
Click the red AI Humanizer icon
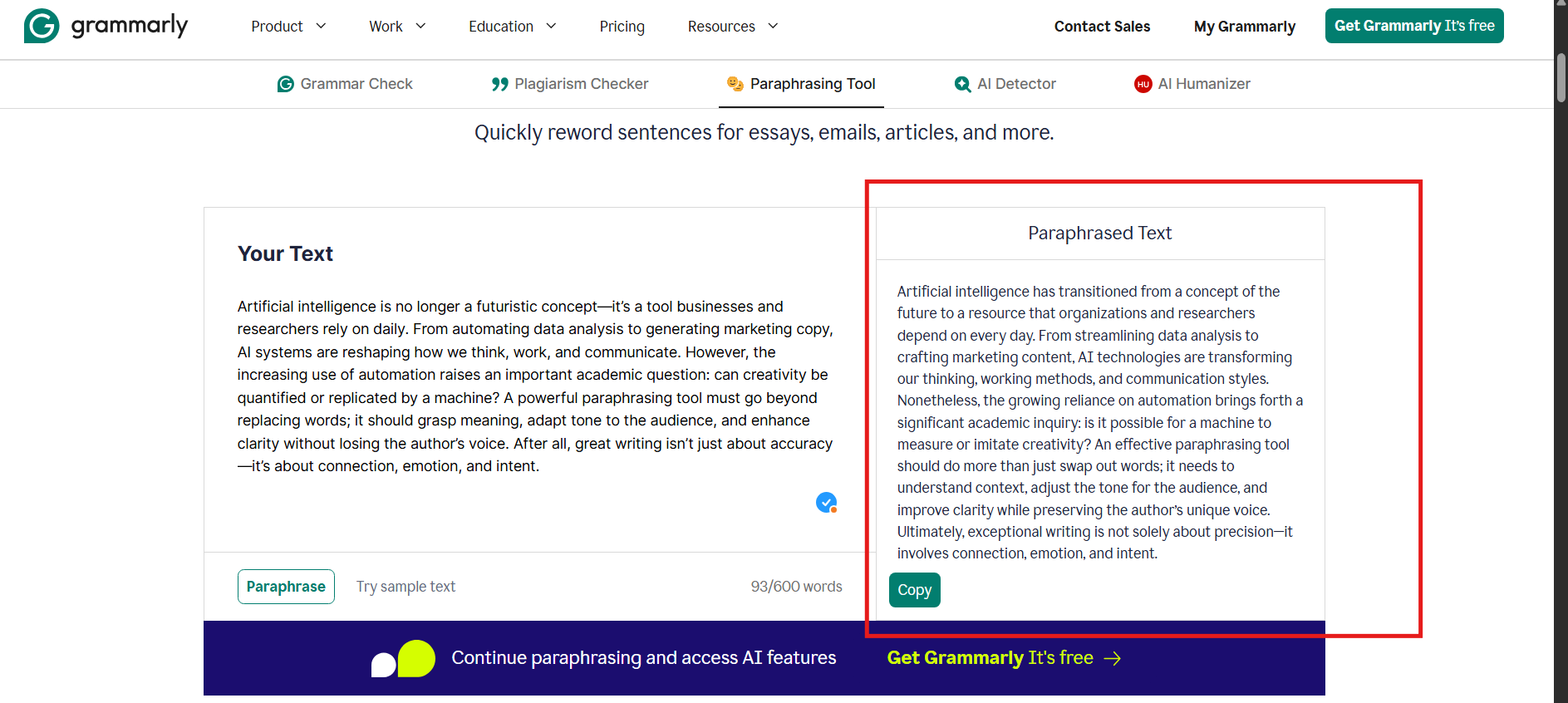coord(1143,84)
